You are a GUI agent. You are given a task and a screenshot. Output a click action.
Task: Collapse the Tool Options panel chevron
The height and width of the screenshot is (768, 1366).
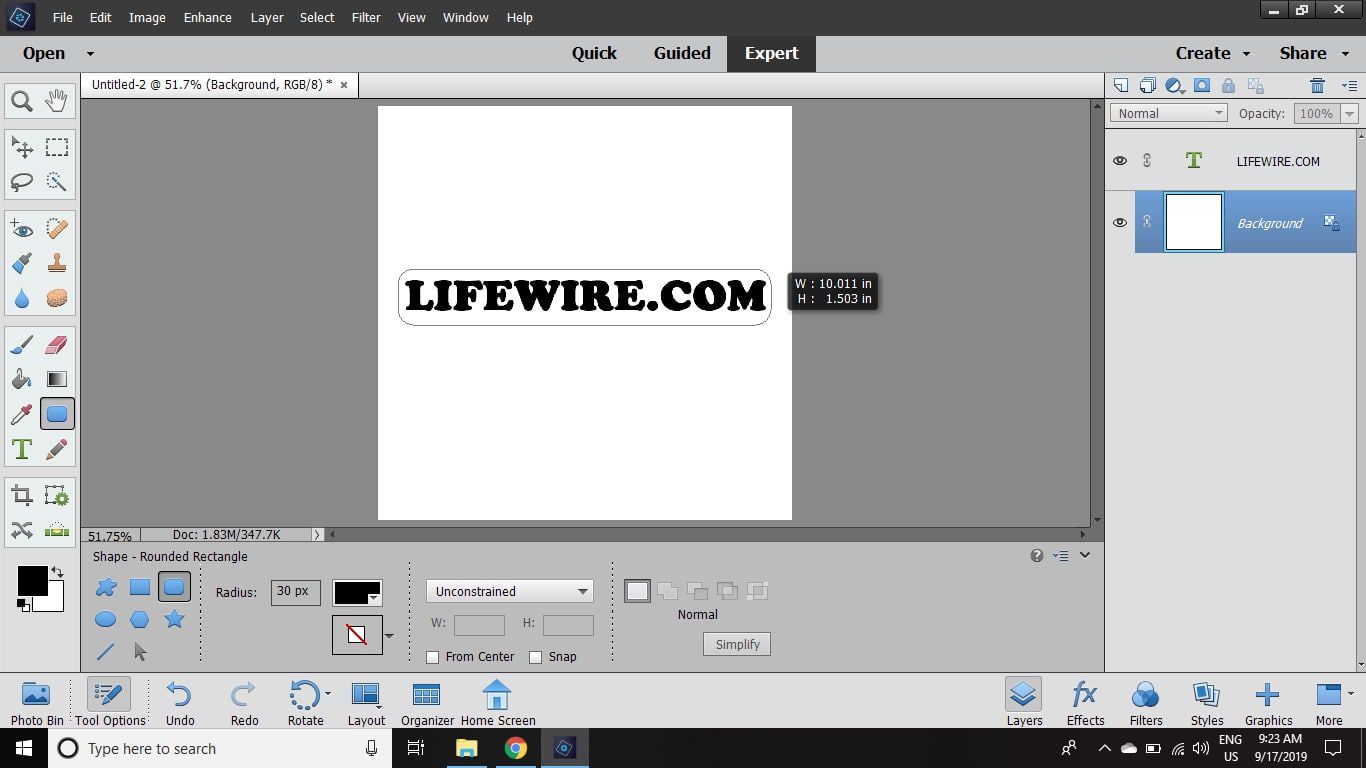click(x=1085, y=555)
